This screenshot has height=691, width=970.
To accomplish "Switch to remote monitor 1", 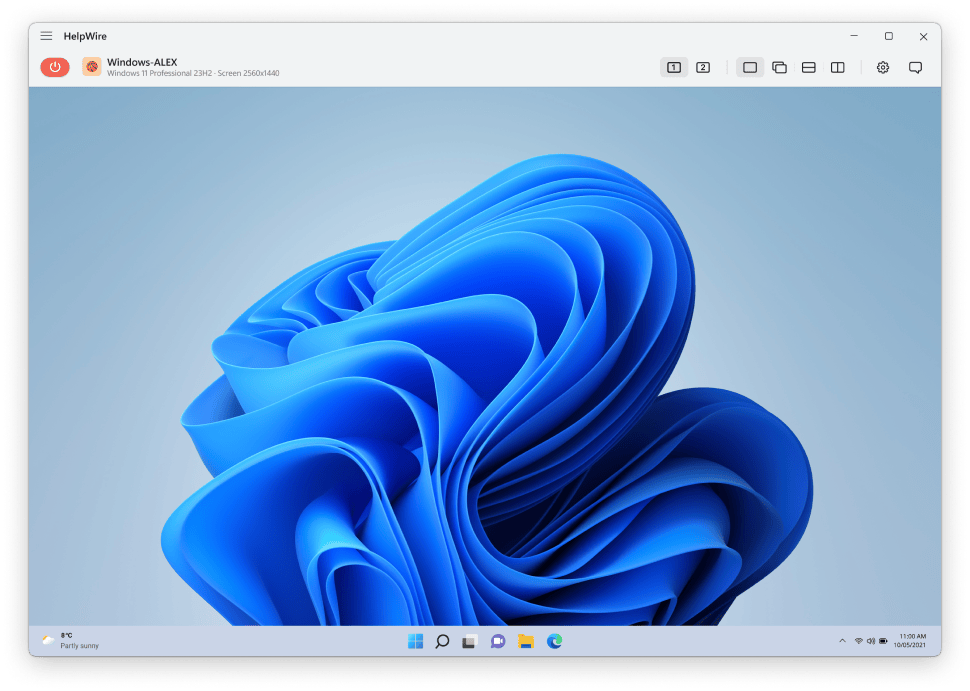I will 674,67.
